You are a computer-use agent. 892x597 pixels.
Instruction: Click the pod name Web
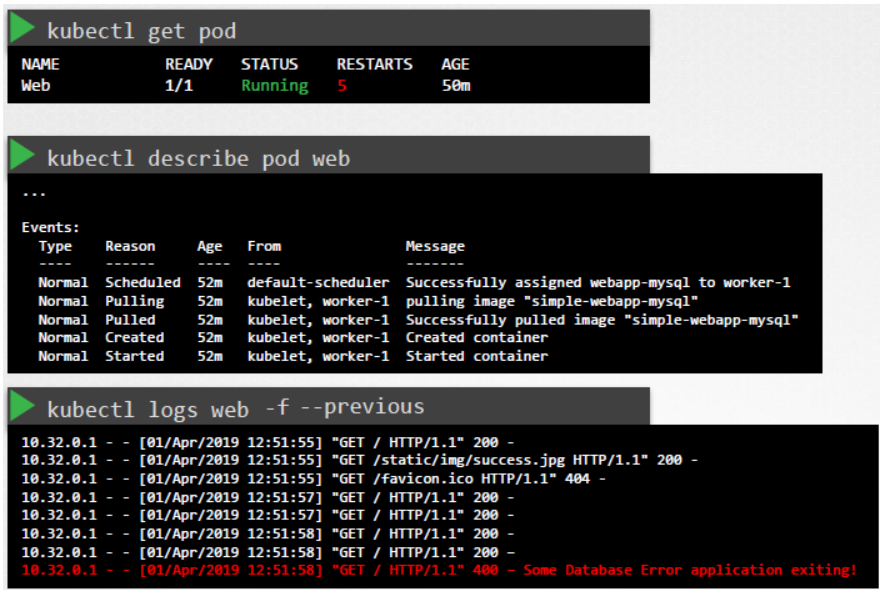pyautogui.click(x=36, y=86)
